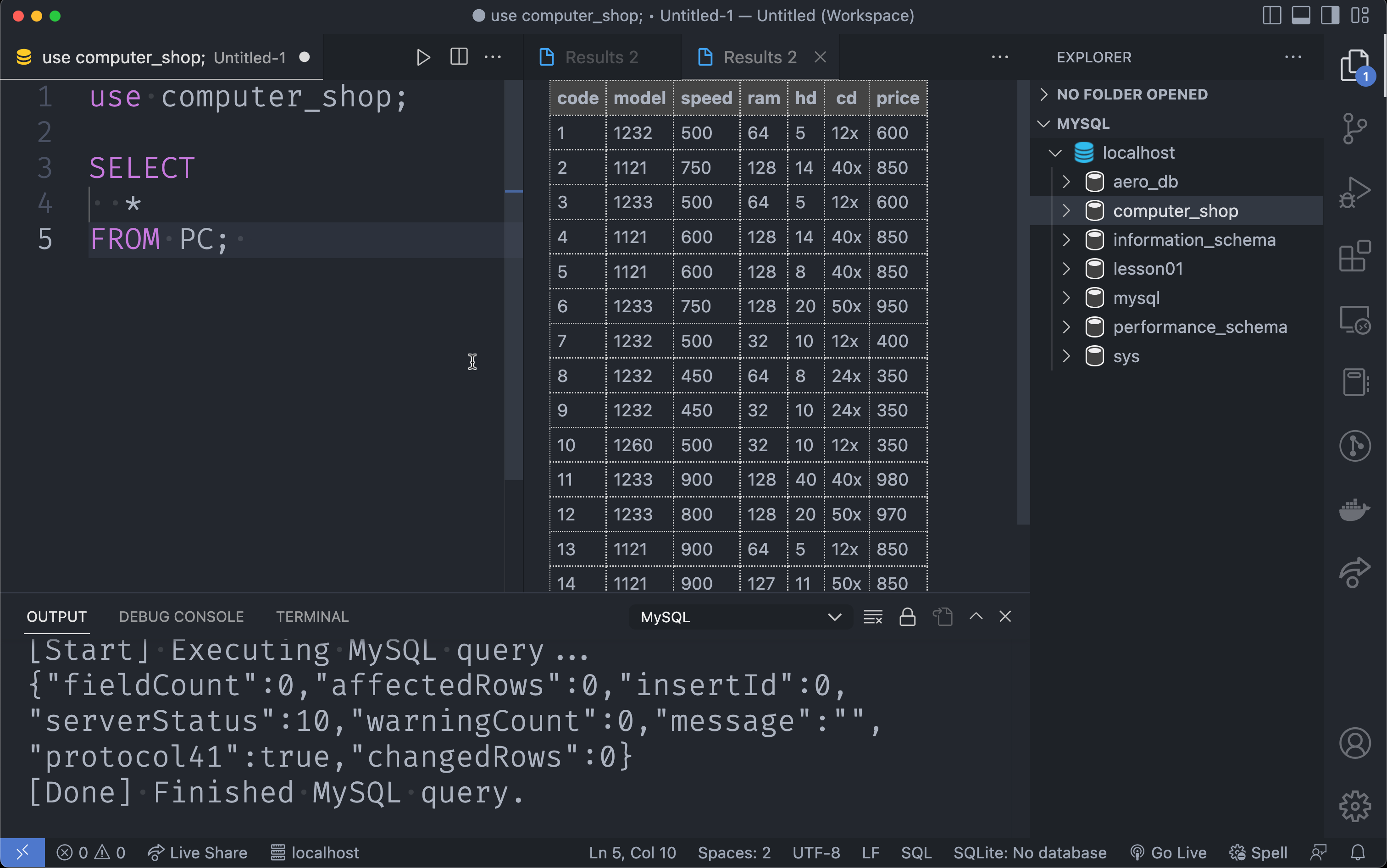Close the active Results 2 tab

pos(821,57)
